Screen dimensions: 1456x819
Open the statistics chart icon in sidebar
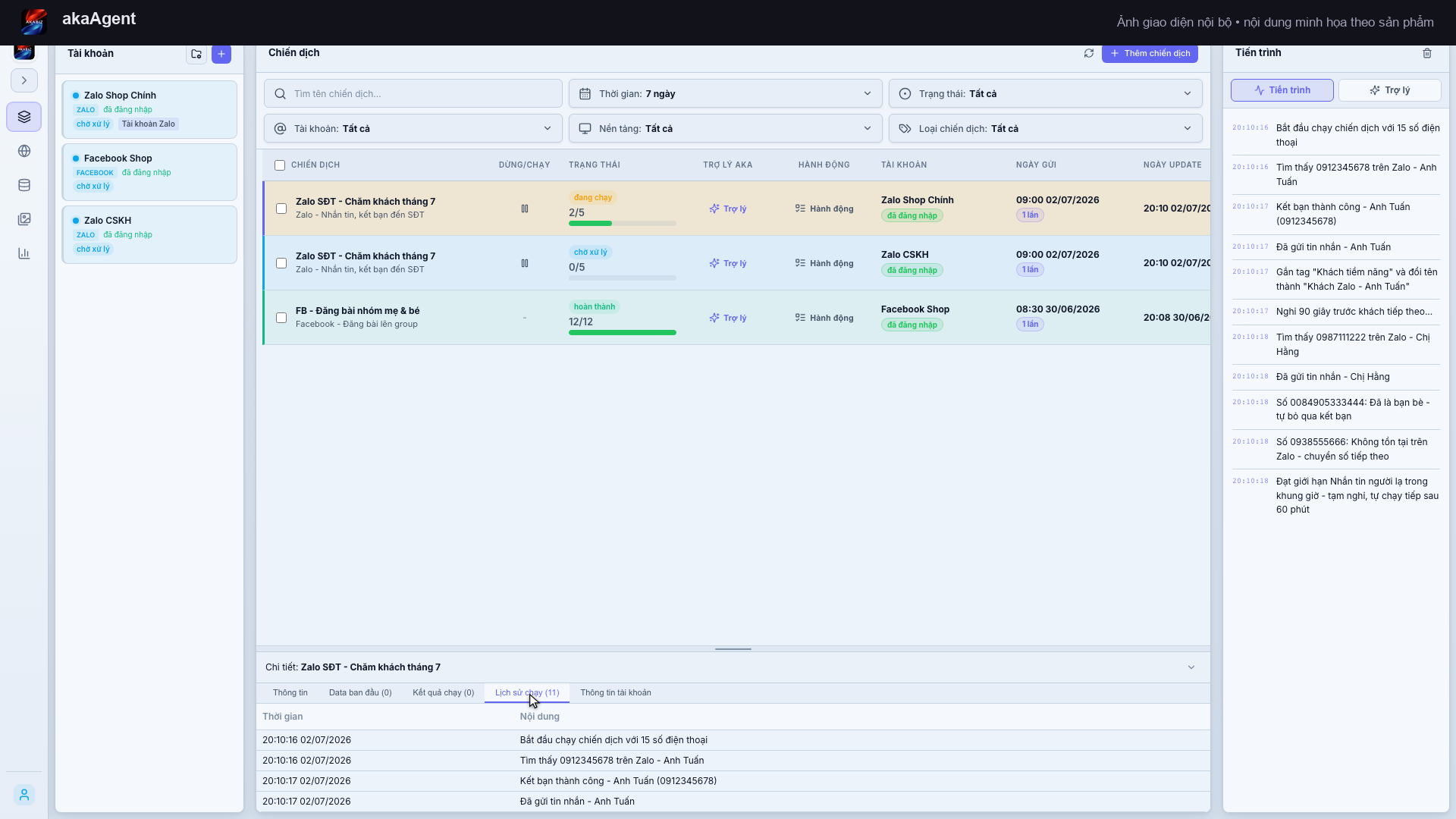click(24, 253)
